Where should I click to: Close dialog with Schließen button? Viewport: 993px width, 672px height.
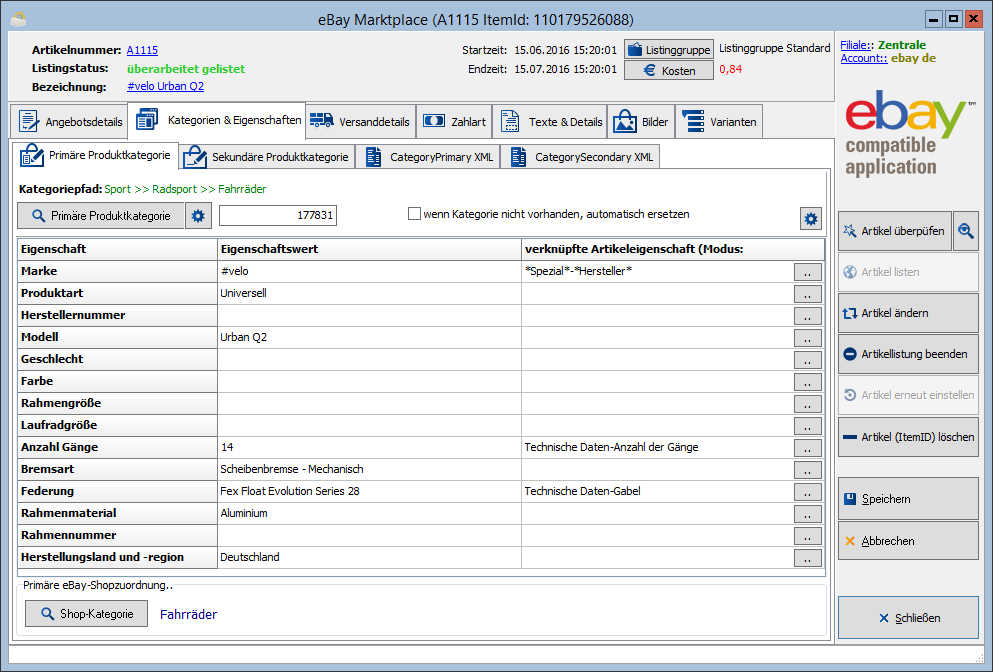pos(908,618)
